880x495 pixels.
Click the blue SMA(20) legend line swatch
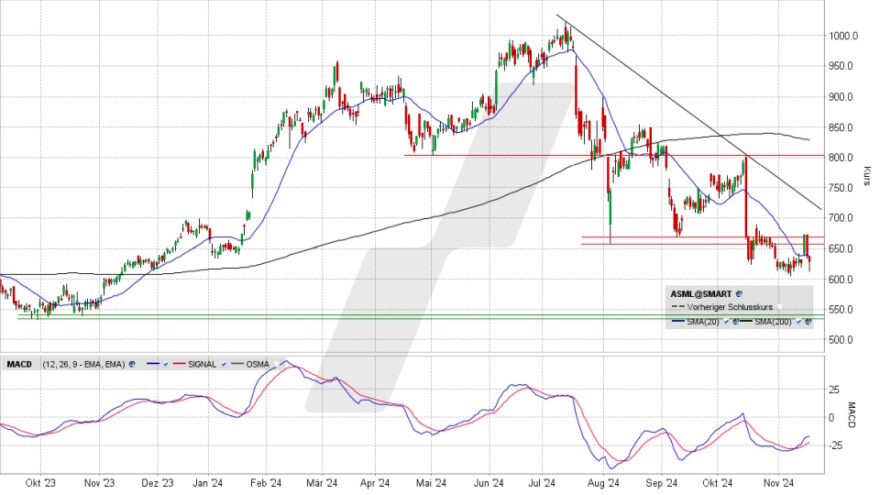pos(680,322)
